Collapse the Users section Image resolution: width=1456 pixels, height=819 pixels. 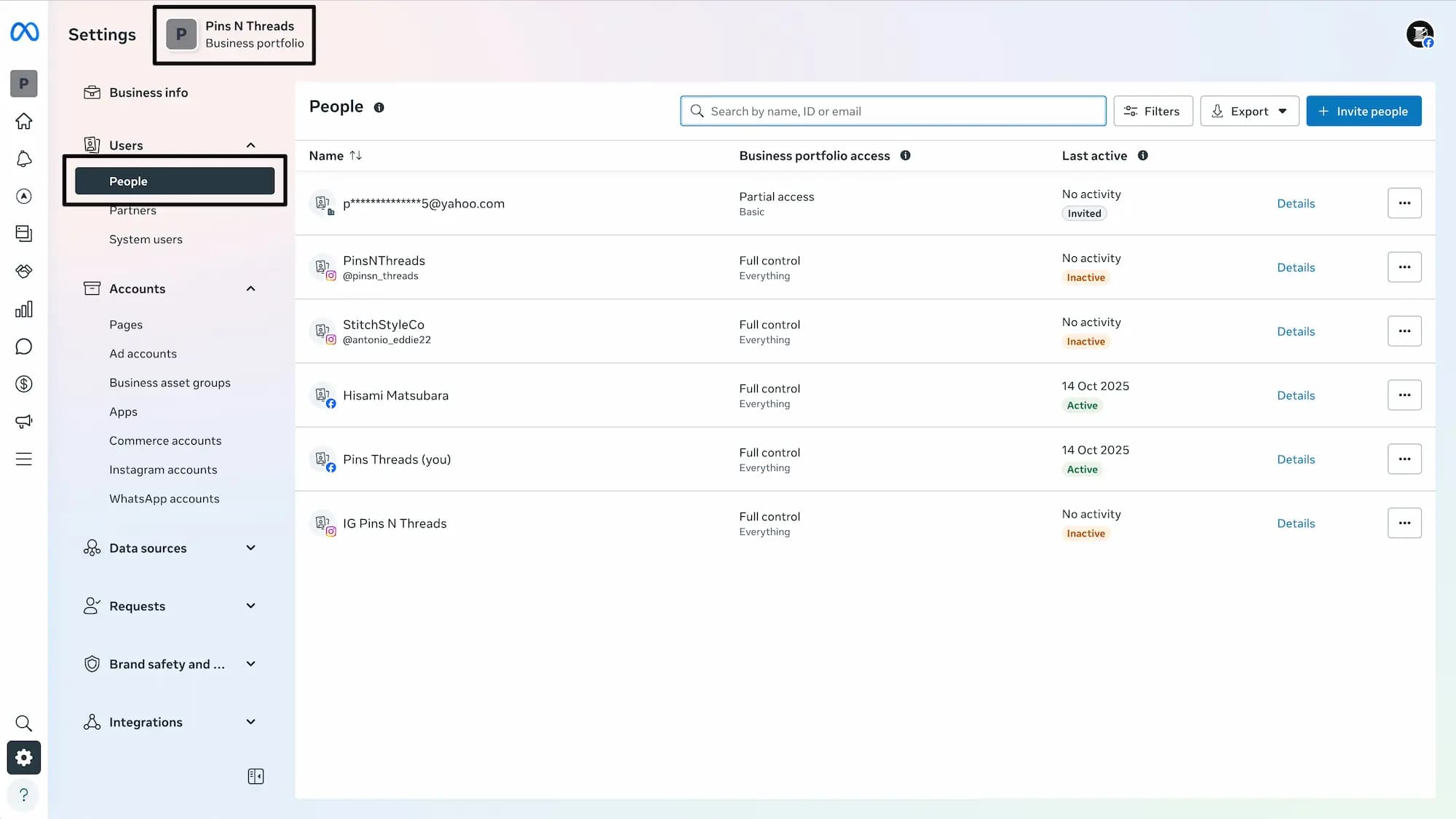[250, 145]
